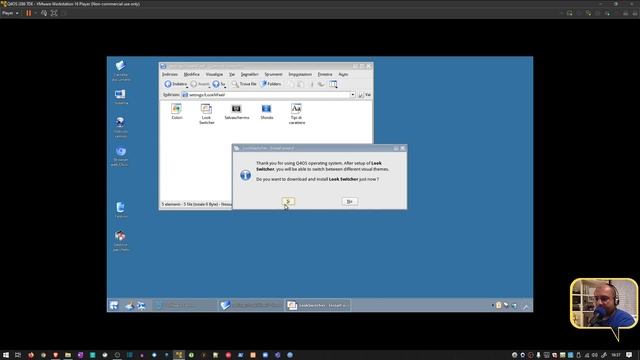Open the Cartella documenti desktop icon
The image size is (640, 360).
tap(120, 70)
